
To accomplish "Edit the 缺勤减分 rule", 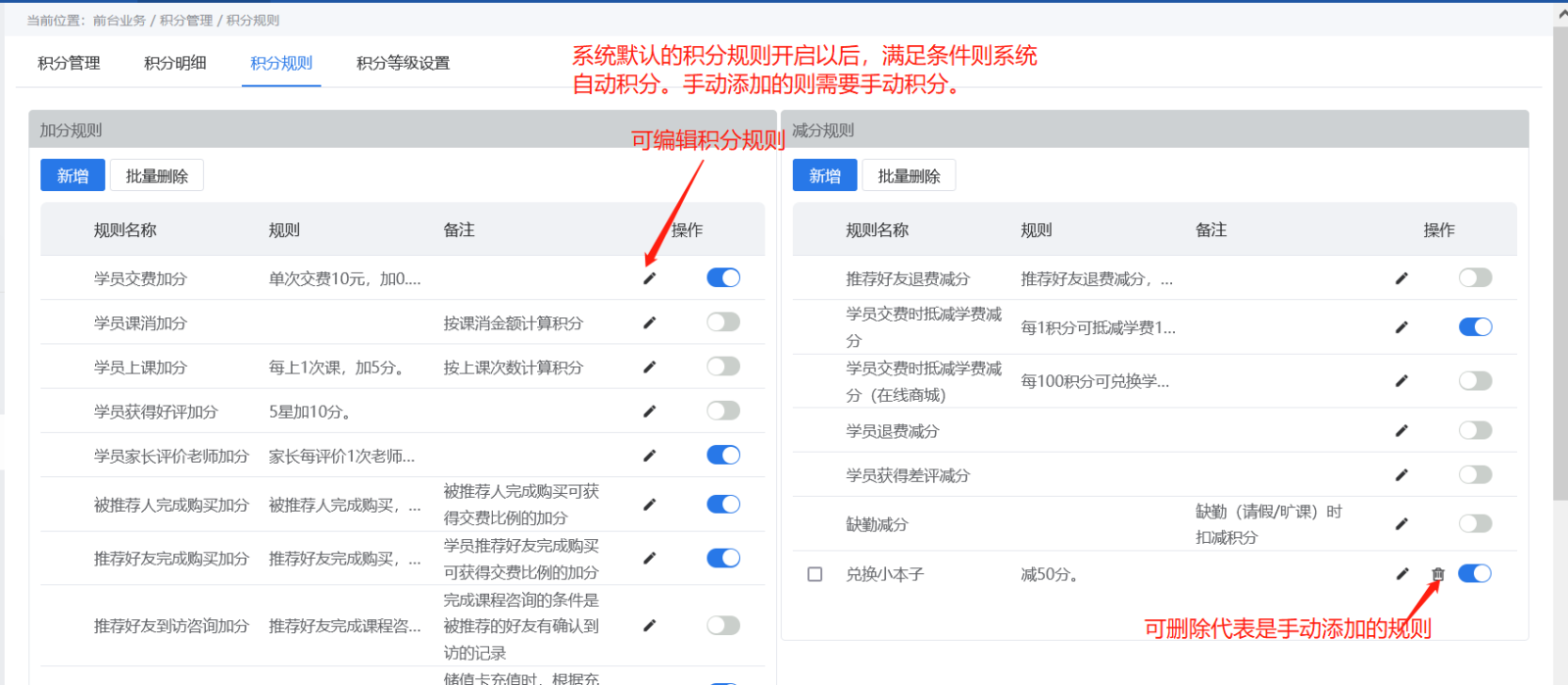I will [1401, 524].
